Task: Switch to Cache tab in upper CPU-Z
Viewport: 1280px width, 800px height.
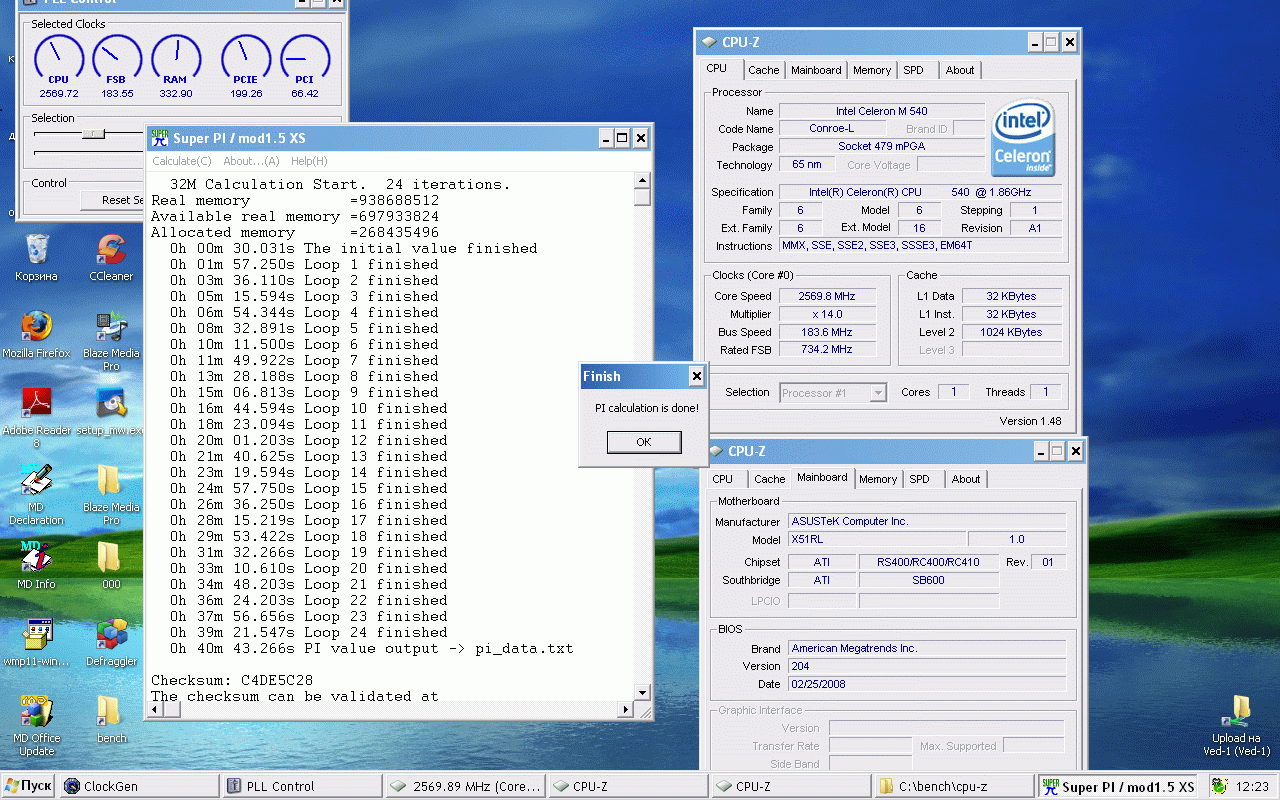Action: [x=764, y=70]
